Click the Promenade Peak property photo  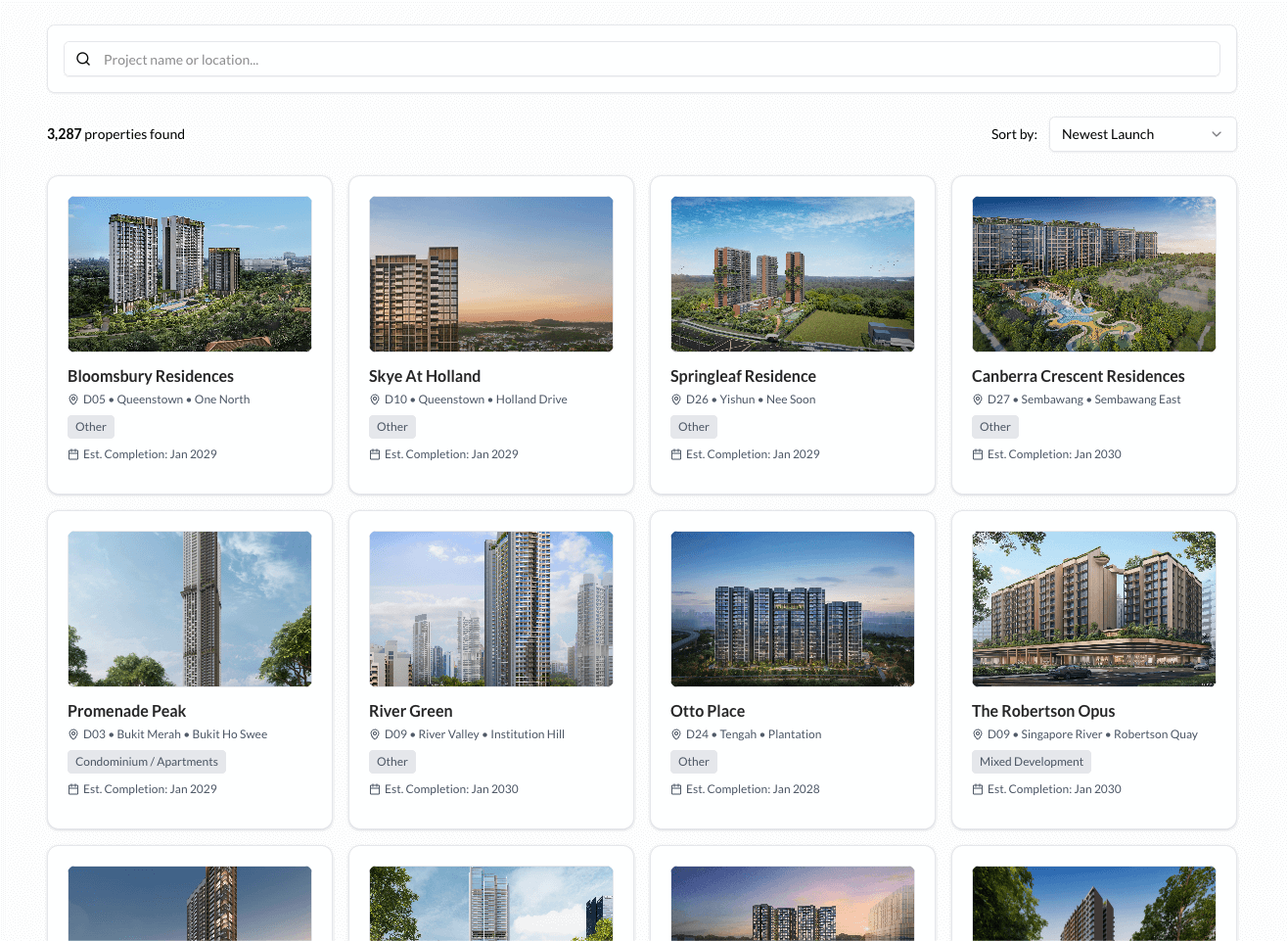pyautogui.click(x=189, y=608)
